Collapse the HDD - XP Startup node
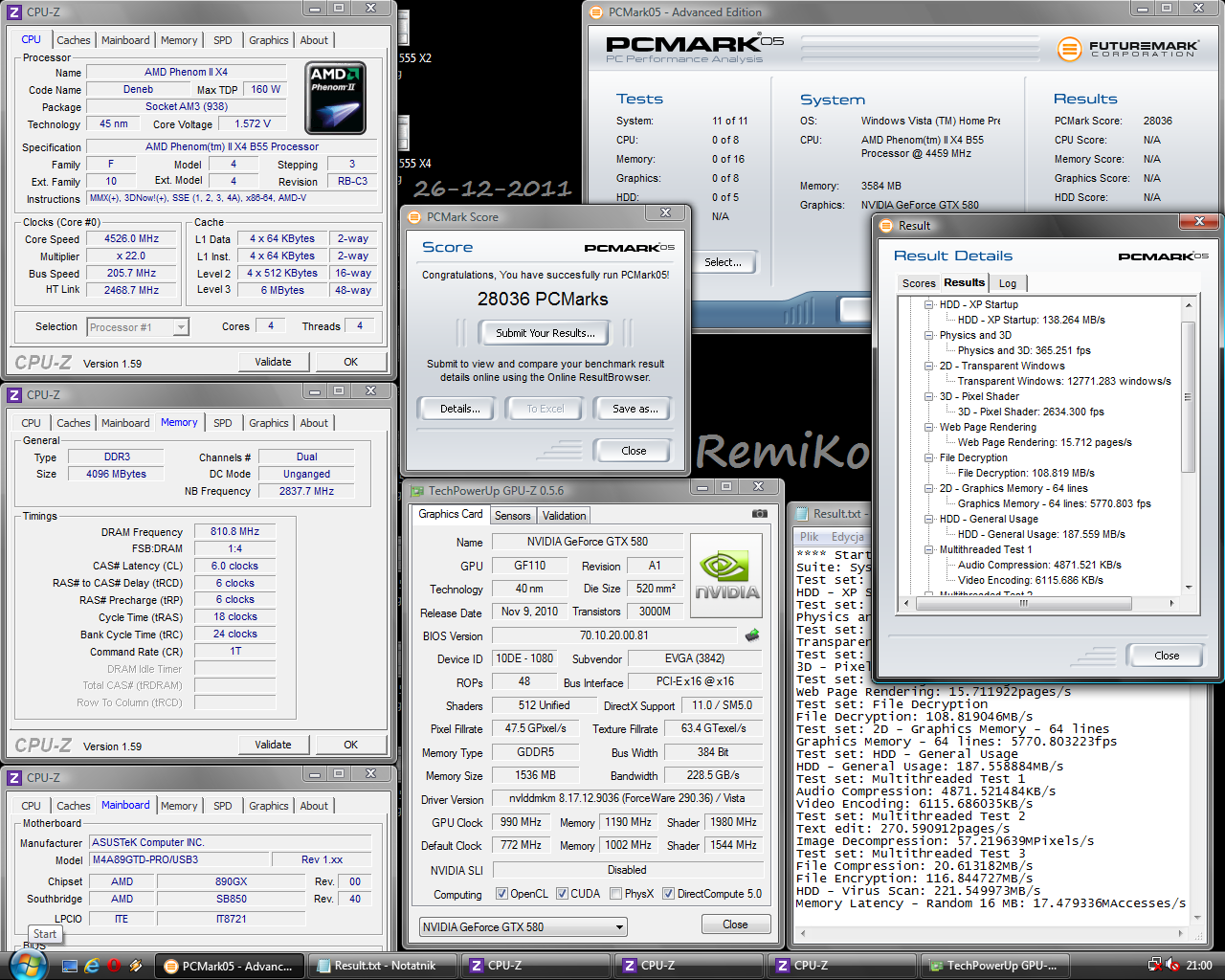The height and width of the screenshot is (980, 1225). (x=928, y=304)
